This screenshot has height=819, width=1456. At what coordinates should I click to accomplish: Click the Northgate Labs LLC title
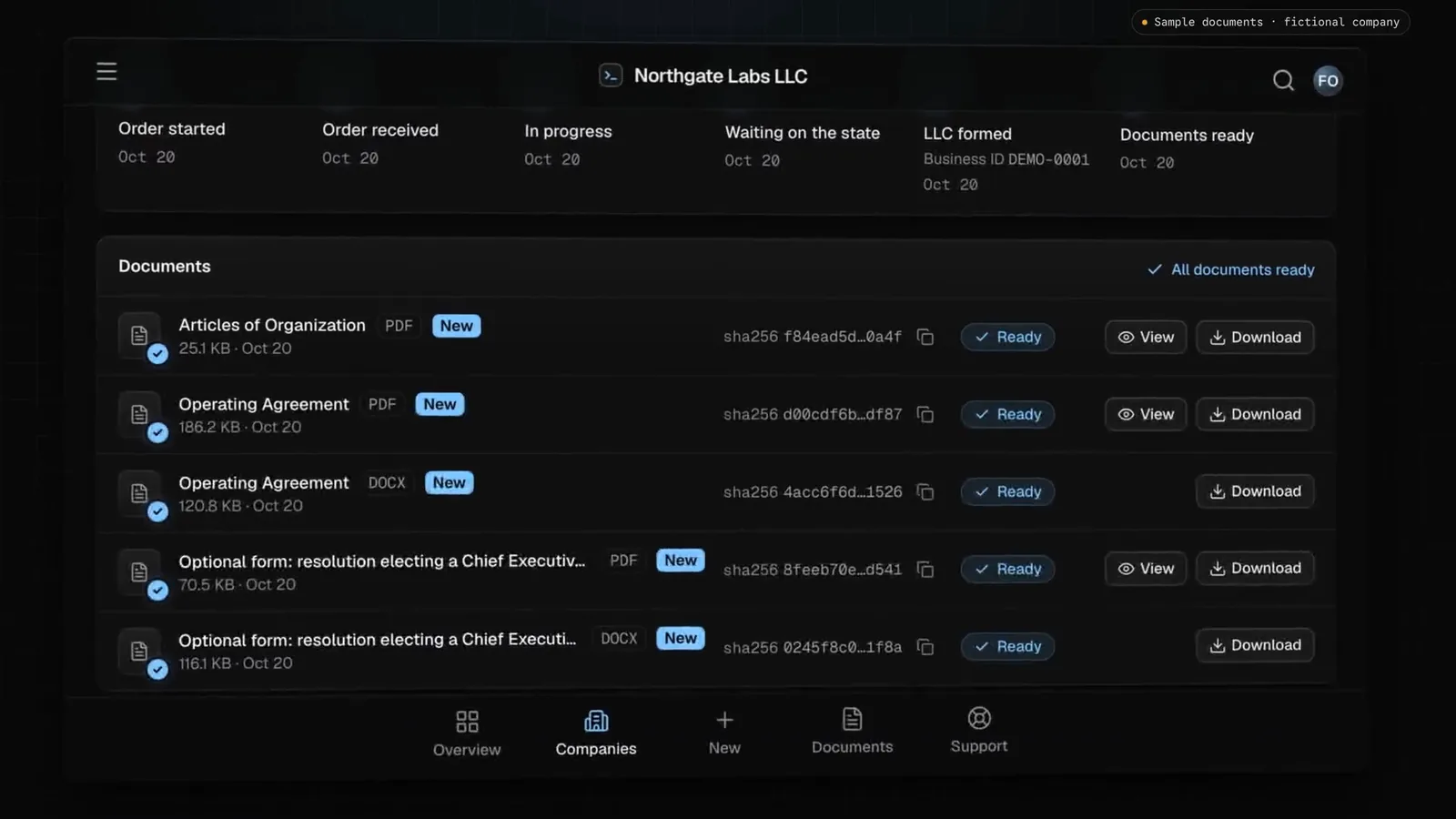point(721,76)
